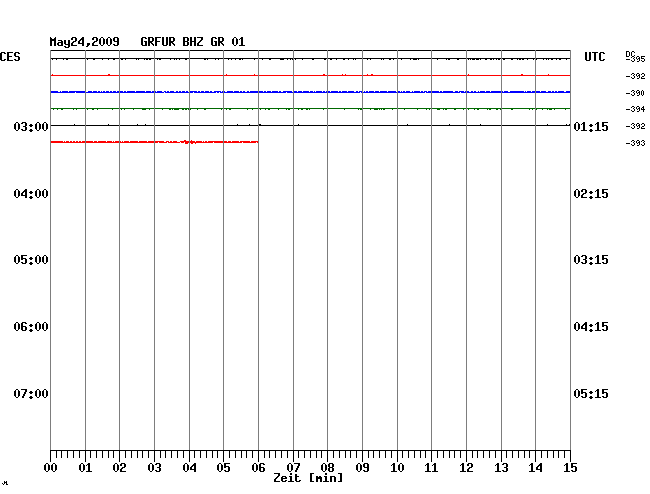Click minute tick label 08
650x494 pixels.
[x=327, y=468]
